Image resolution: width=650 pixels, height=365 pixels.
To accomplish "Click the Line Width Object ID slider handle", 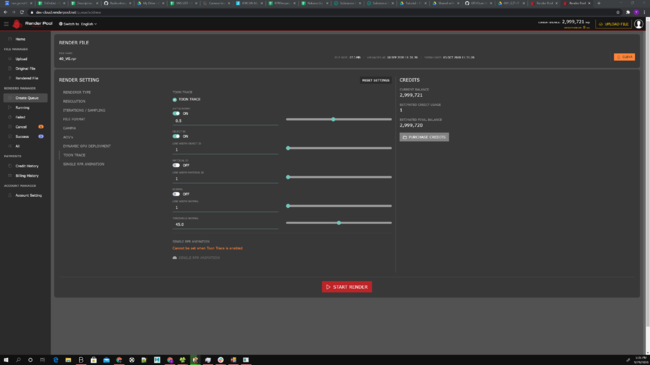I will 288,148.
